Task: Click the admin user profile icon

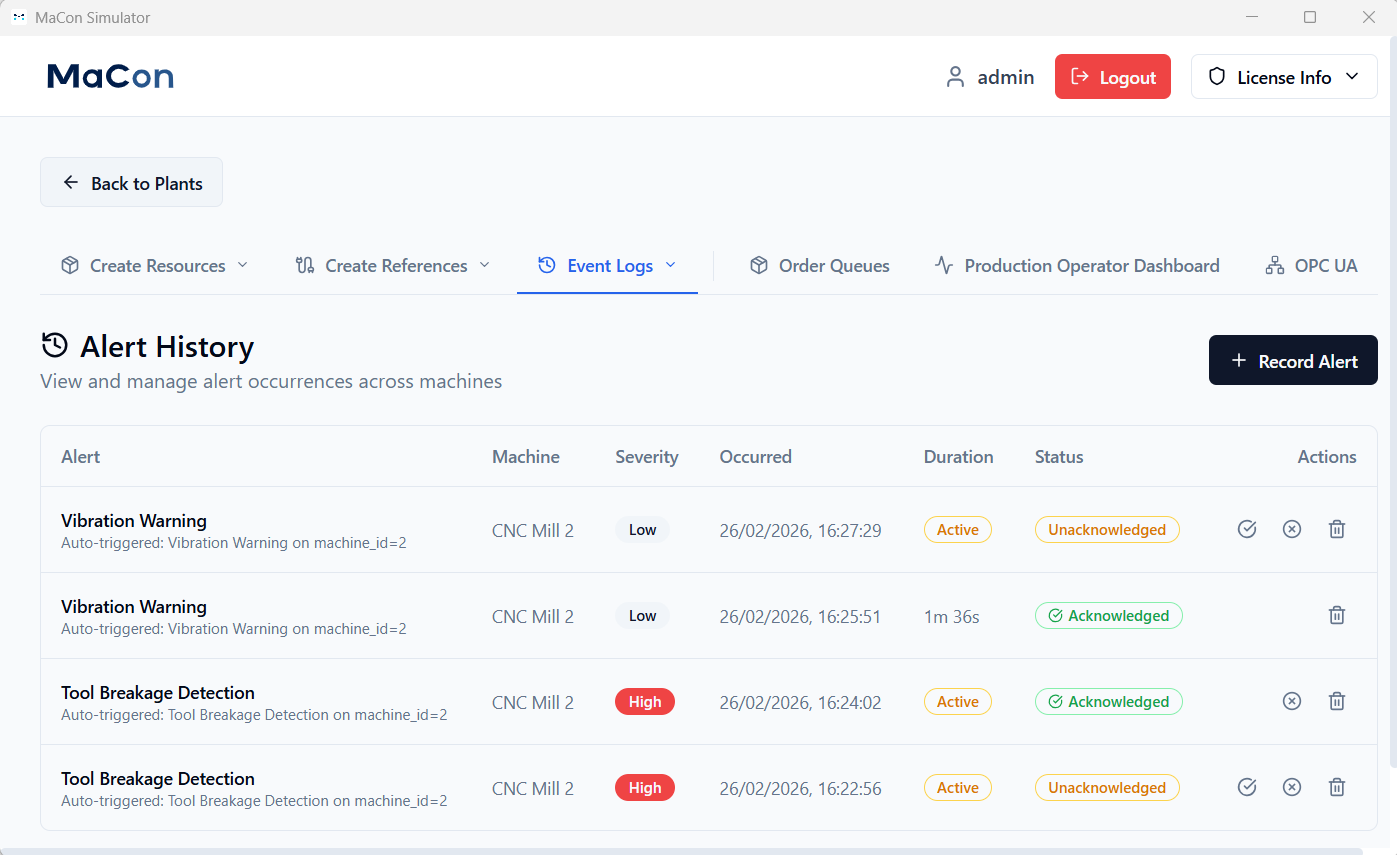Action: tap(955, 77)
